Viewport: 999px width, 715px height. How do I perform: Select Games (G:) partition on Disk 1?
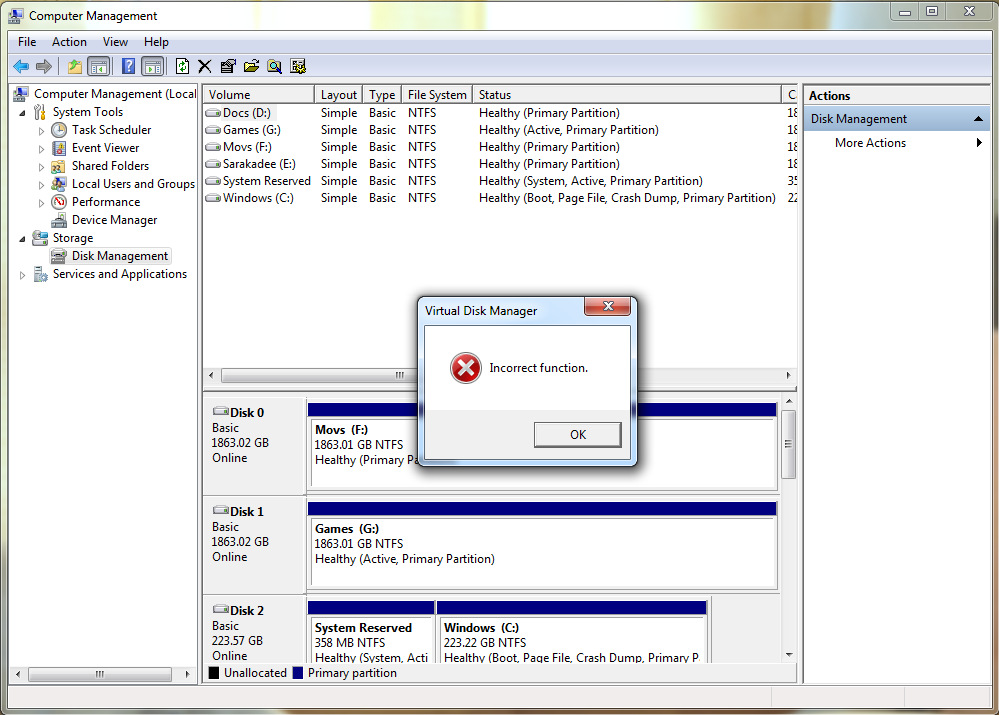[x=542, y=544]
